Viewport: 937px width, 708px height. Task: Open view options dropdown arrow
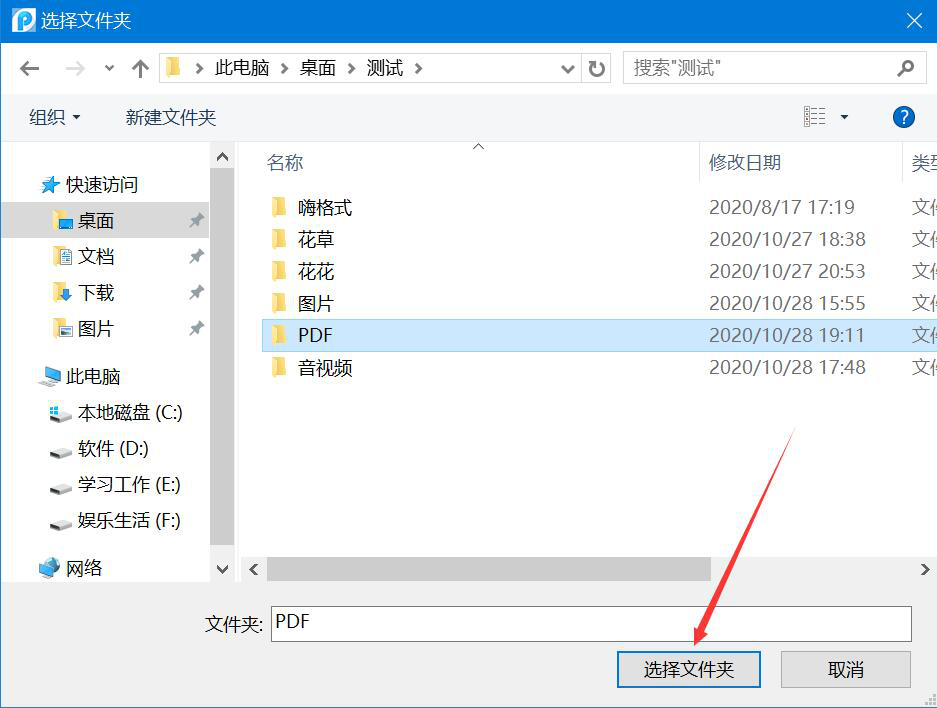click(844, 117)
